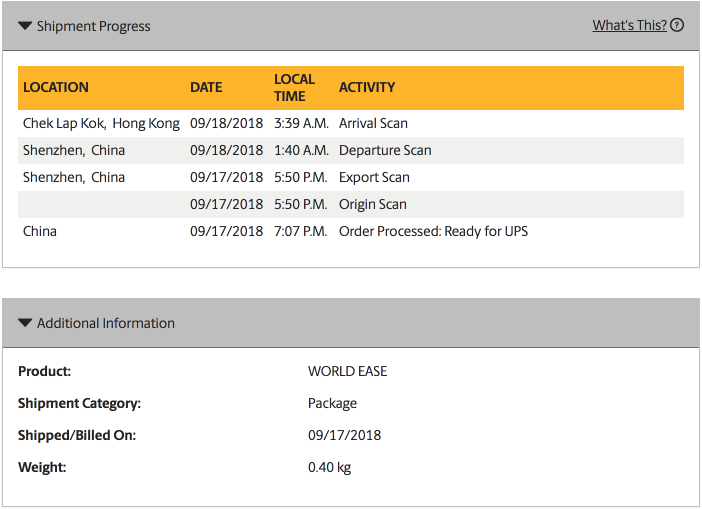Image resolution: width=702 pixels, height=509 pixels.
Task: Click the Shipped/Billed On date 09/17/2018
Action: 344,435
